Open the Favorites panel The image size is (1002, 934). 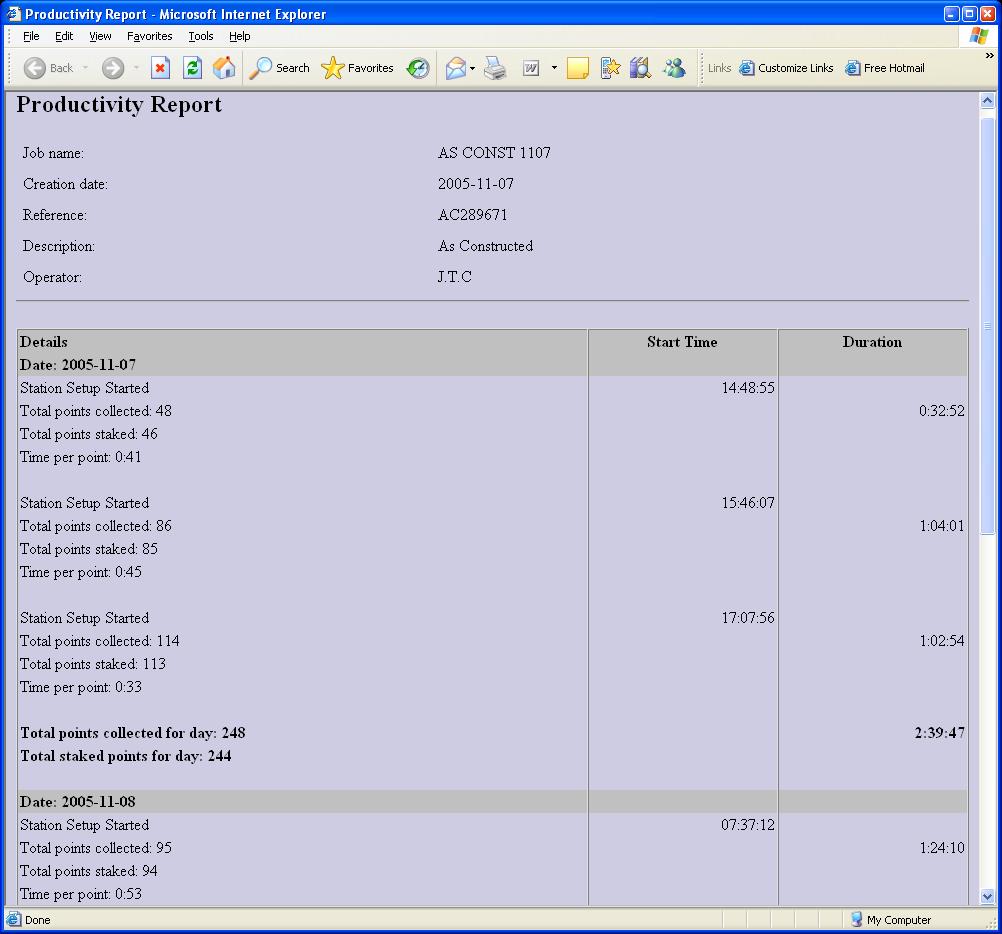(357, 67)
